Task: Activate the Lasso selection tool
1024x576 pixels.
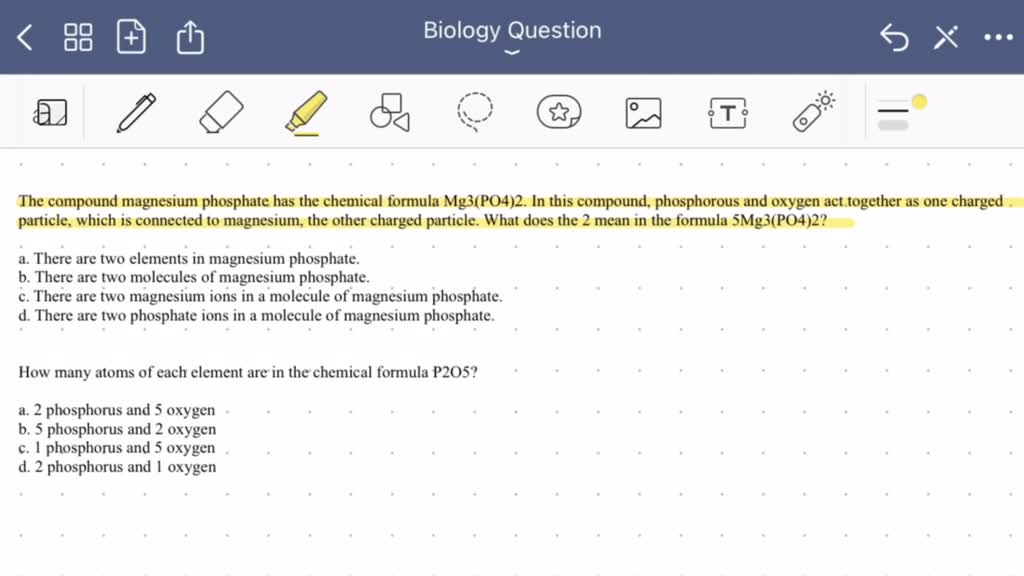Action: coord(474,112)
